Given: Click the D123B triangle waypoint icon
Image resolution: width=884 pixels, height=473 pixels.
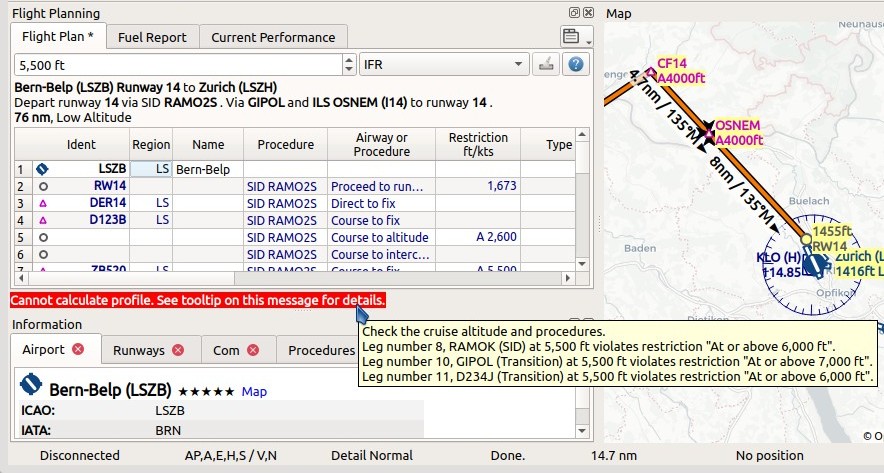Looking at the screenshot, I should point(43,220).
